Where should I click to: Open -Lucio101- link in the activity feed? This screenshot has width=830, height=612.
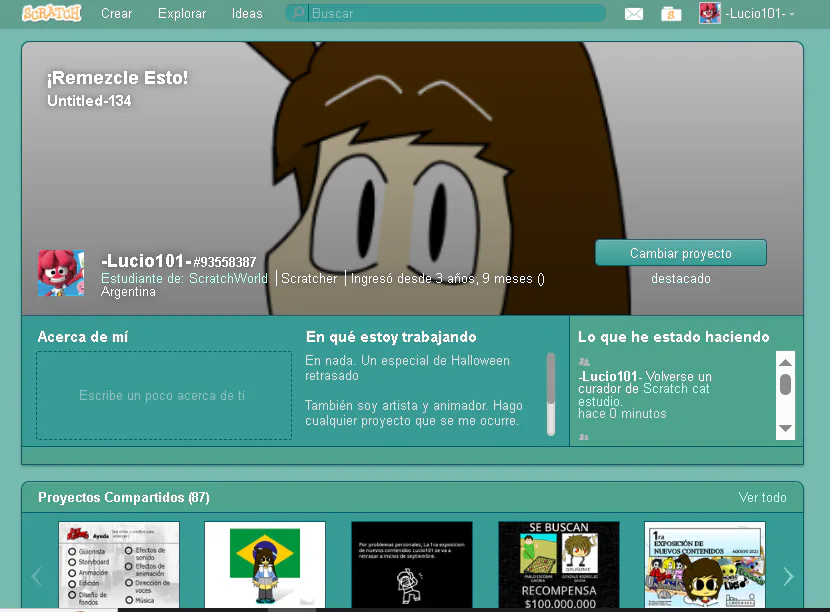[x=610, y=376]
